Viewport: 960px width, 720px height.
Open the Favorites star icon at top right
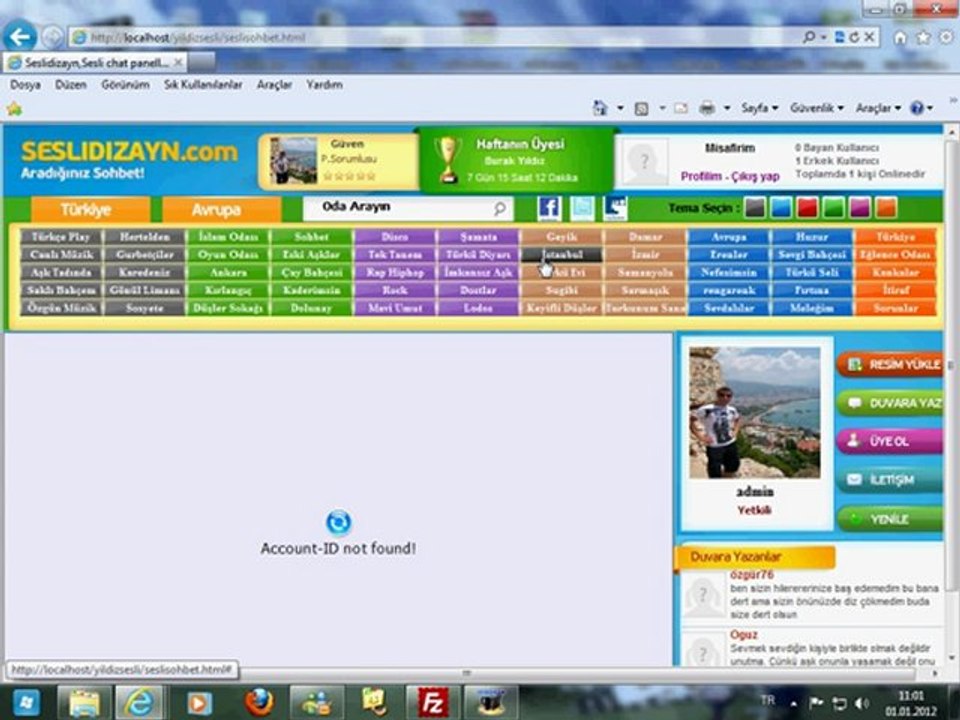[923, 37]
